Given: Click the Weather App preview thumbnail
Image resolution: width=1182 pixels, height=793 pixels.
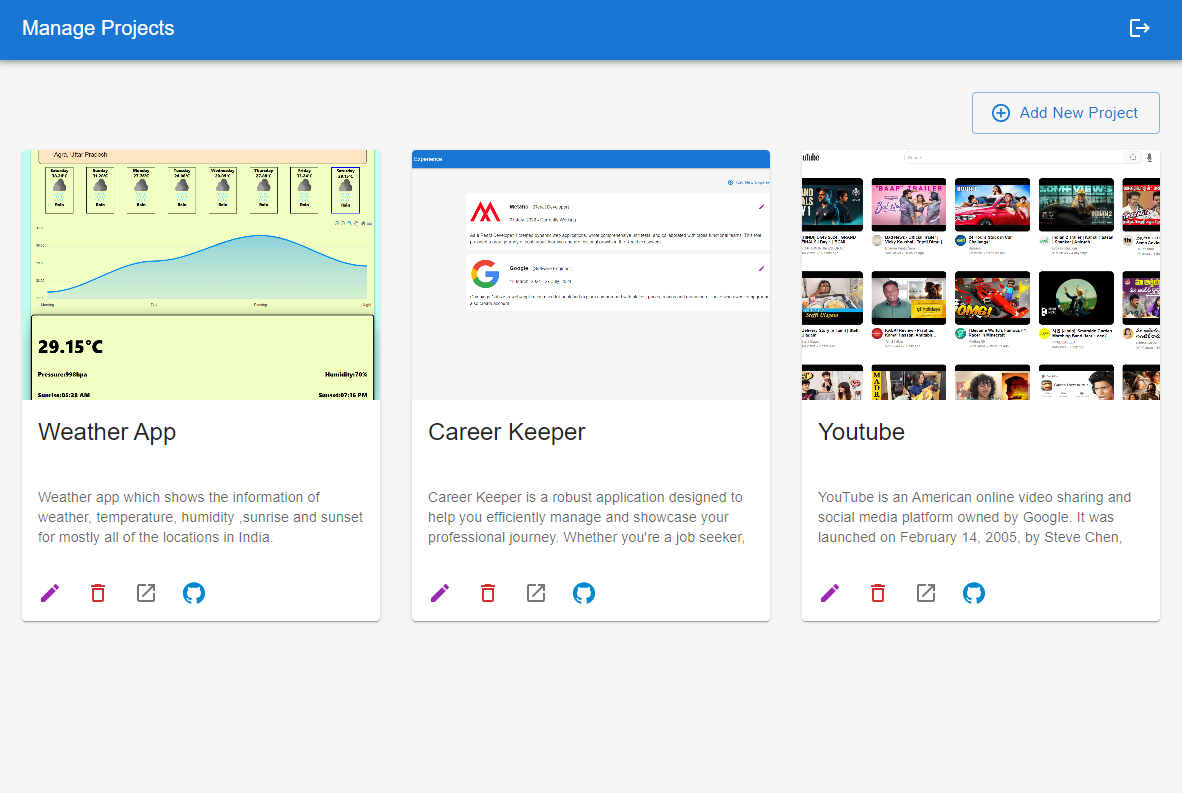Looking at the screenshot, I should [x=201, y=275].
